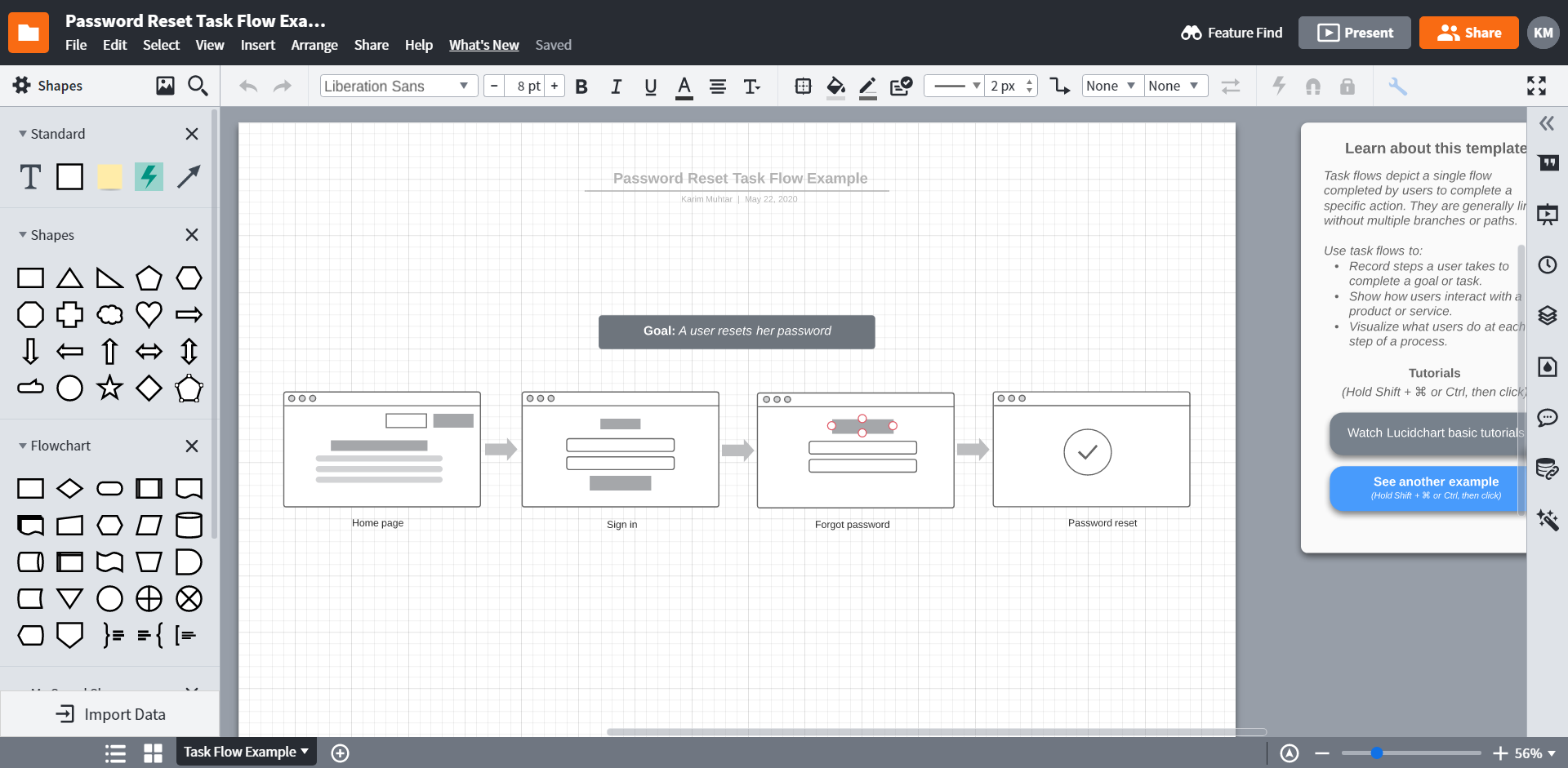Open the History clock icon
The width and height of the screenshot is (1568, 768).
point(1548,264)
